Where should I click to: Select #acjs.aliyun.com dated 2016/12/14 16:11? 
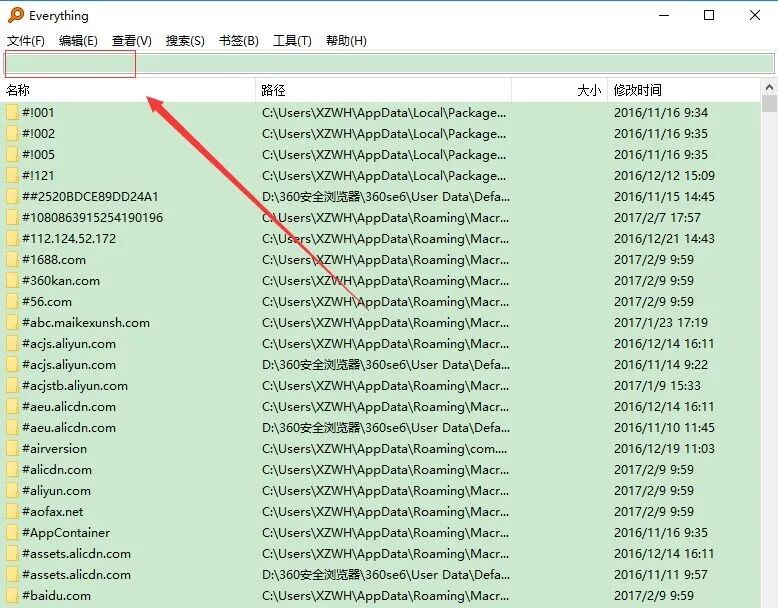pos(68,343)
